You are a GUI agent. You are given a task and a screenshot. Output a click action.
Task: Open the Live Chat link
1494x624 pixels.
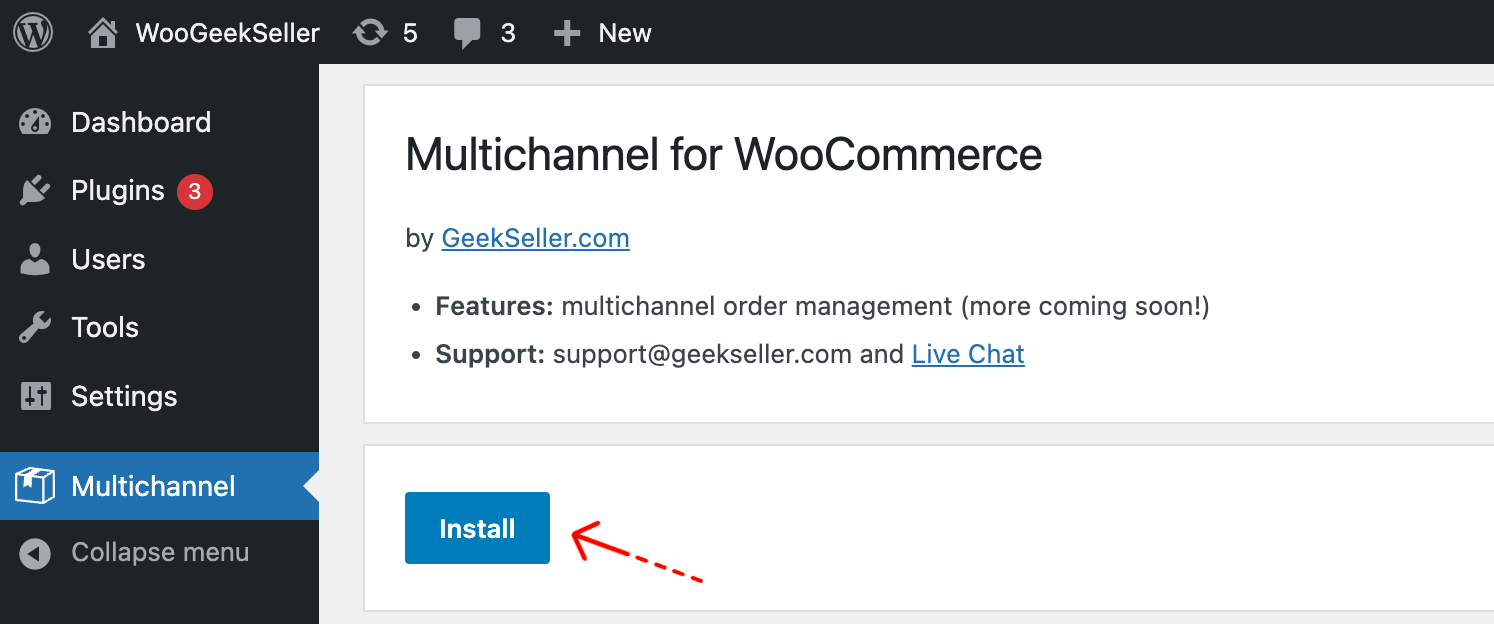point(967,353)
